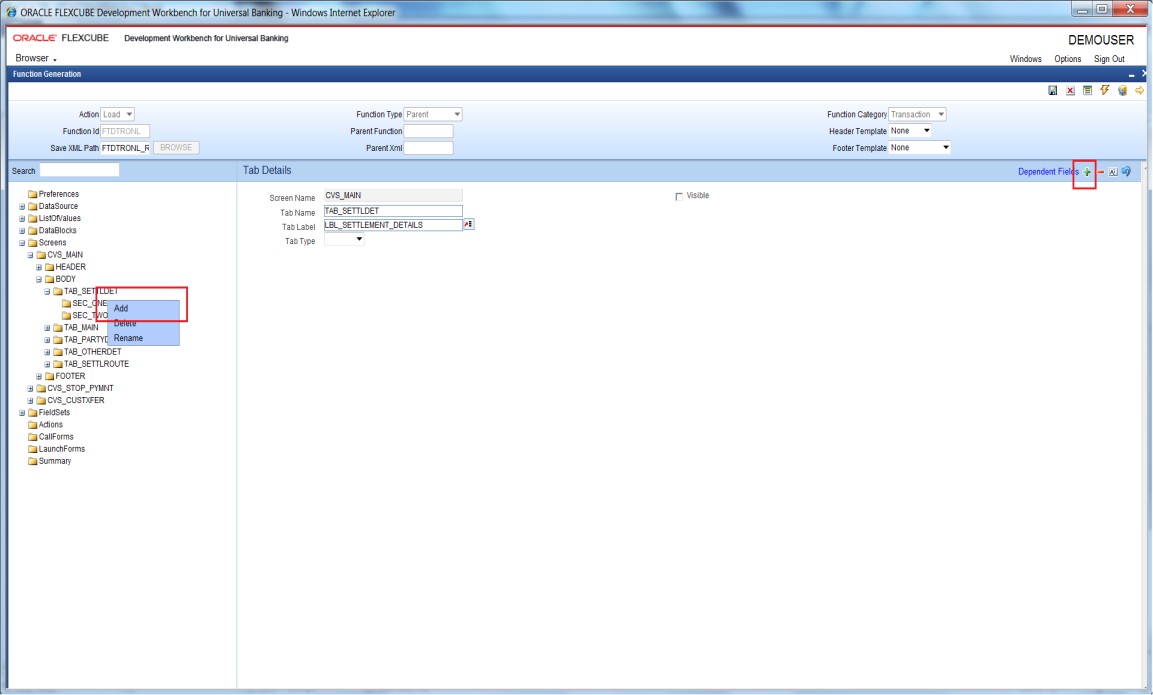Screen dimensions: 1153x695
Task: Click the red X icon in toolbar
Action: (x=1070, y=90)
